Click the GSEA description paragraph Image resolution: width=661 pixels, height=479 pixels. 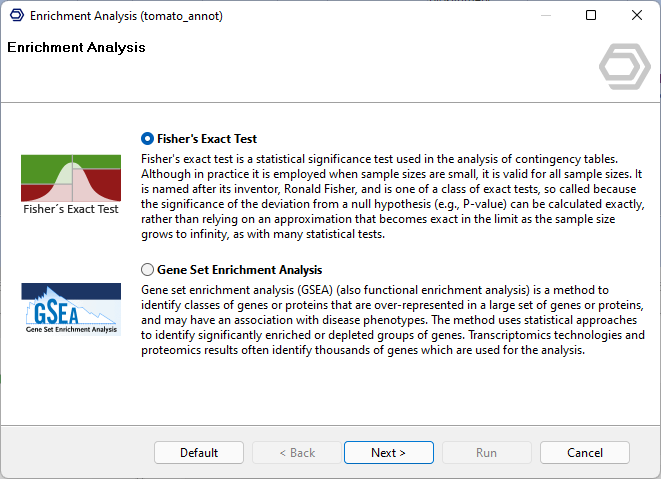pos(392,320)
